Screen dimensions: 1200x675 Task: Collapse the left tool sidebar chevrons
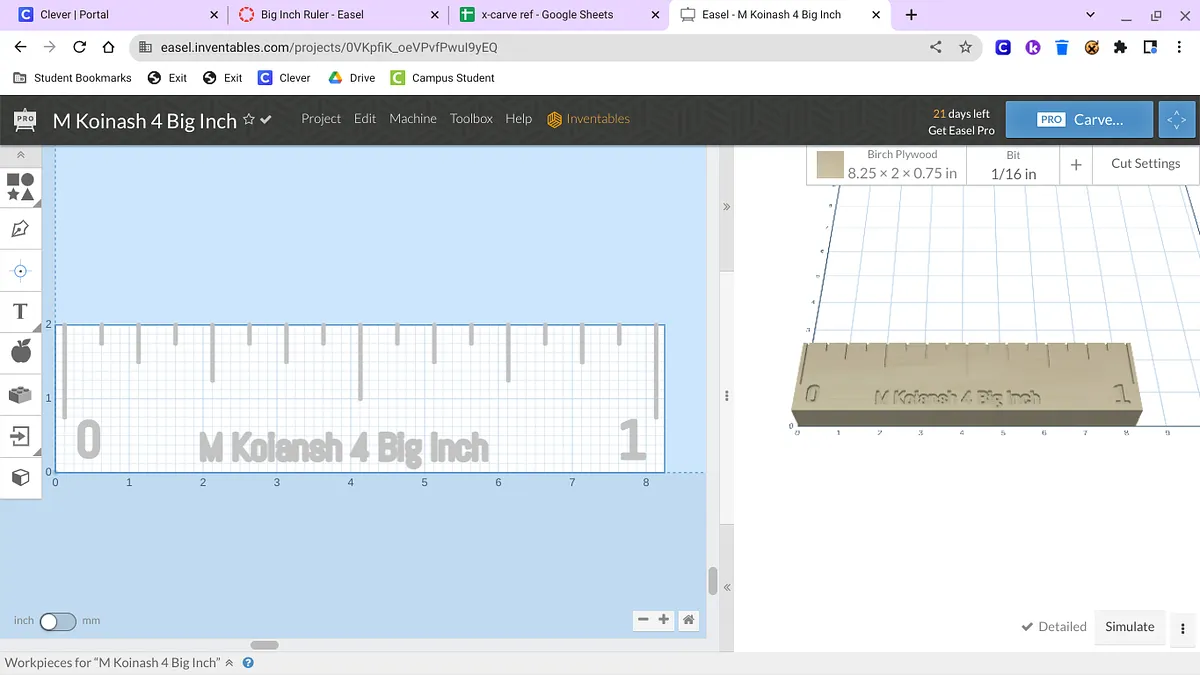coord(20,155)
